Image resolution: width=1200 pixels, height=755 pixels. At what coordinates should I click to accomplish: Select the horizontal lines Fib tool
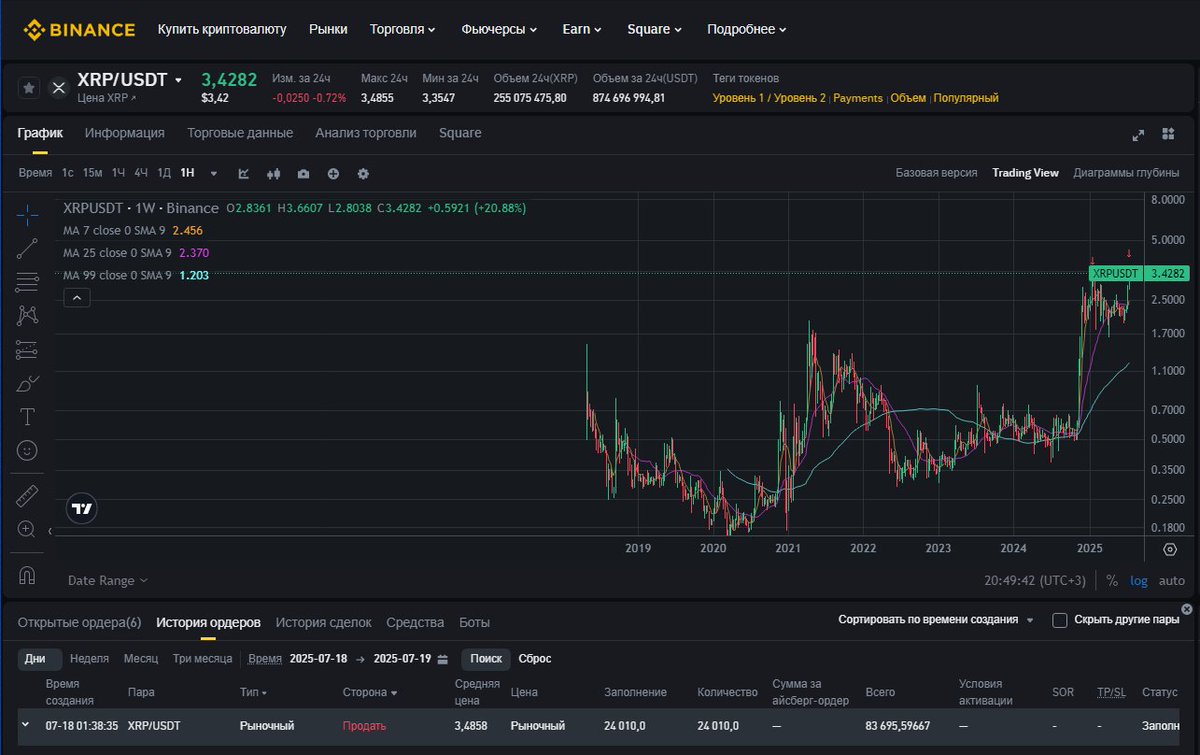click(x=27, y=282)
